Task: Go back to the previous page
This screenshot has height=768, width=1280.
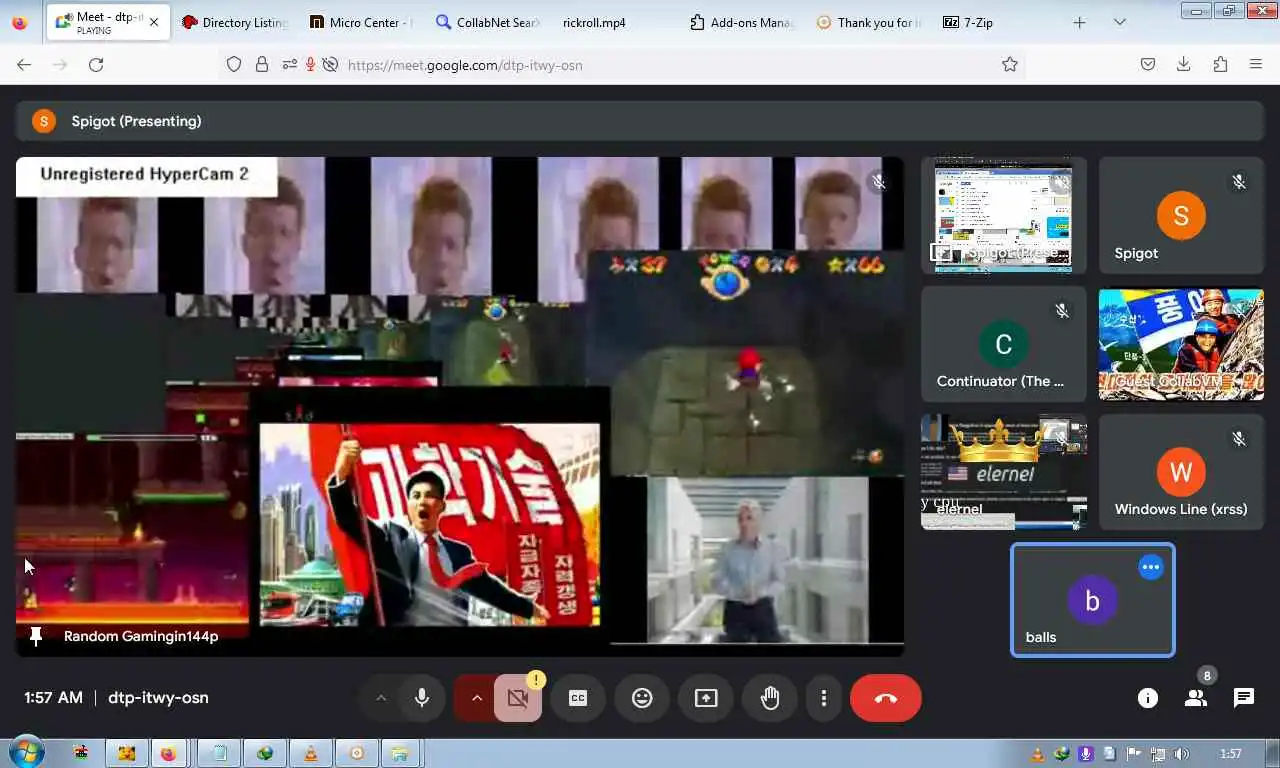Action: pos(24,64)
